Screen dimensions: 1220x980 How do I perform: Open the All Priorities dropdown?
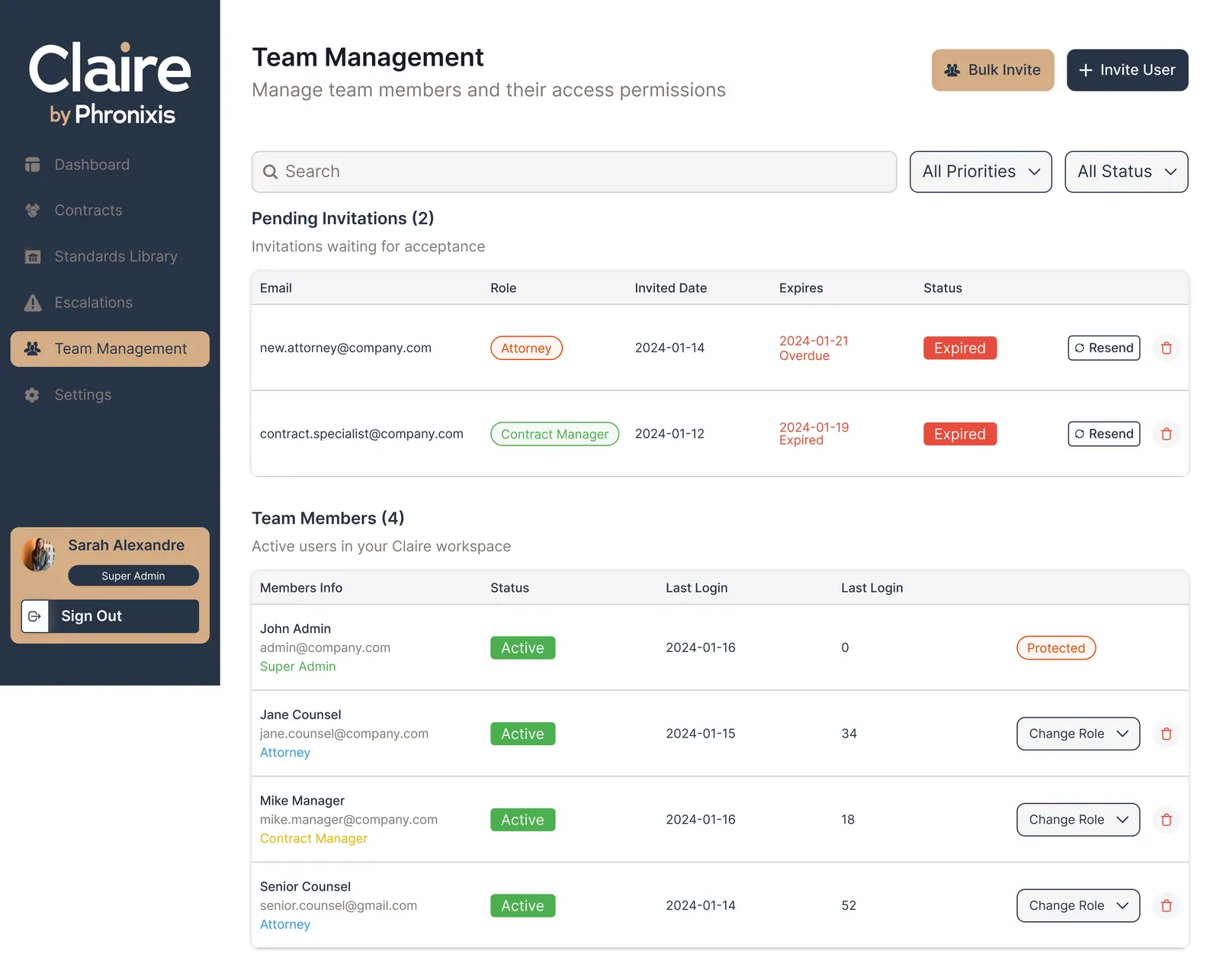(x=981, y=172)
